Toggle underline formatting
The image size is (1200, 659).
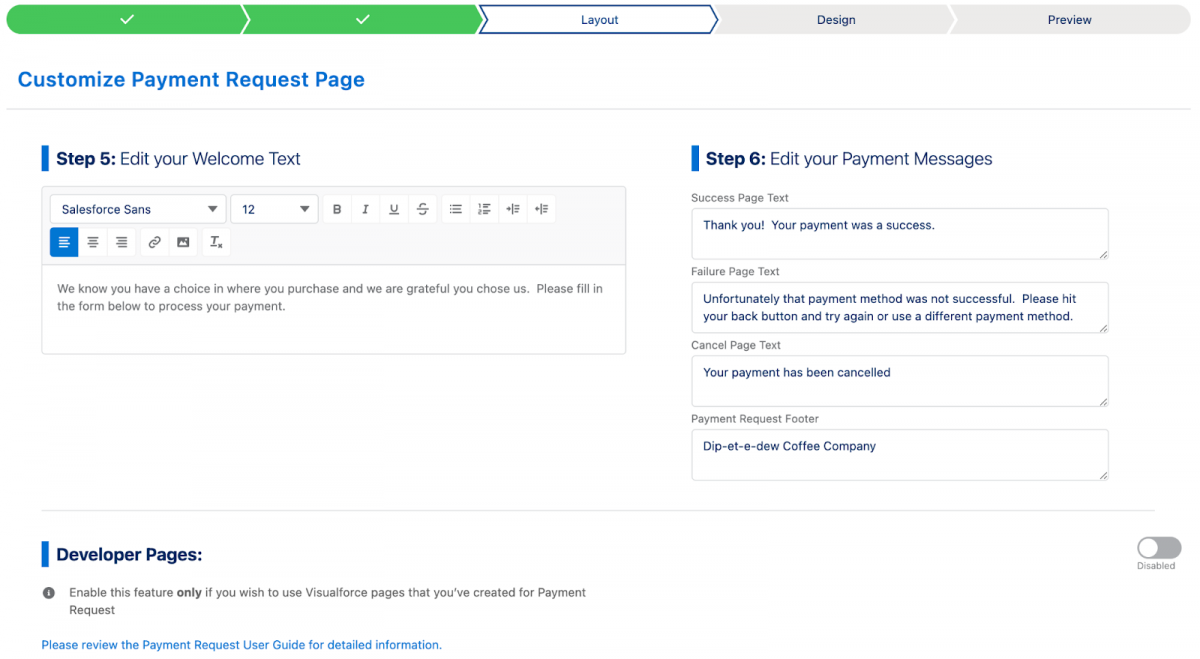[x=393, y=209]
